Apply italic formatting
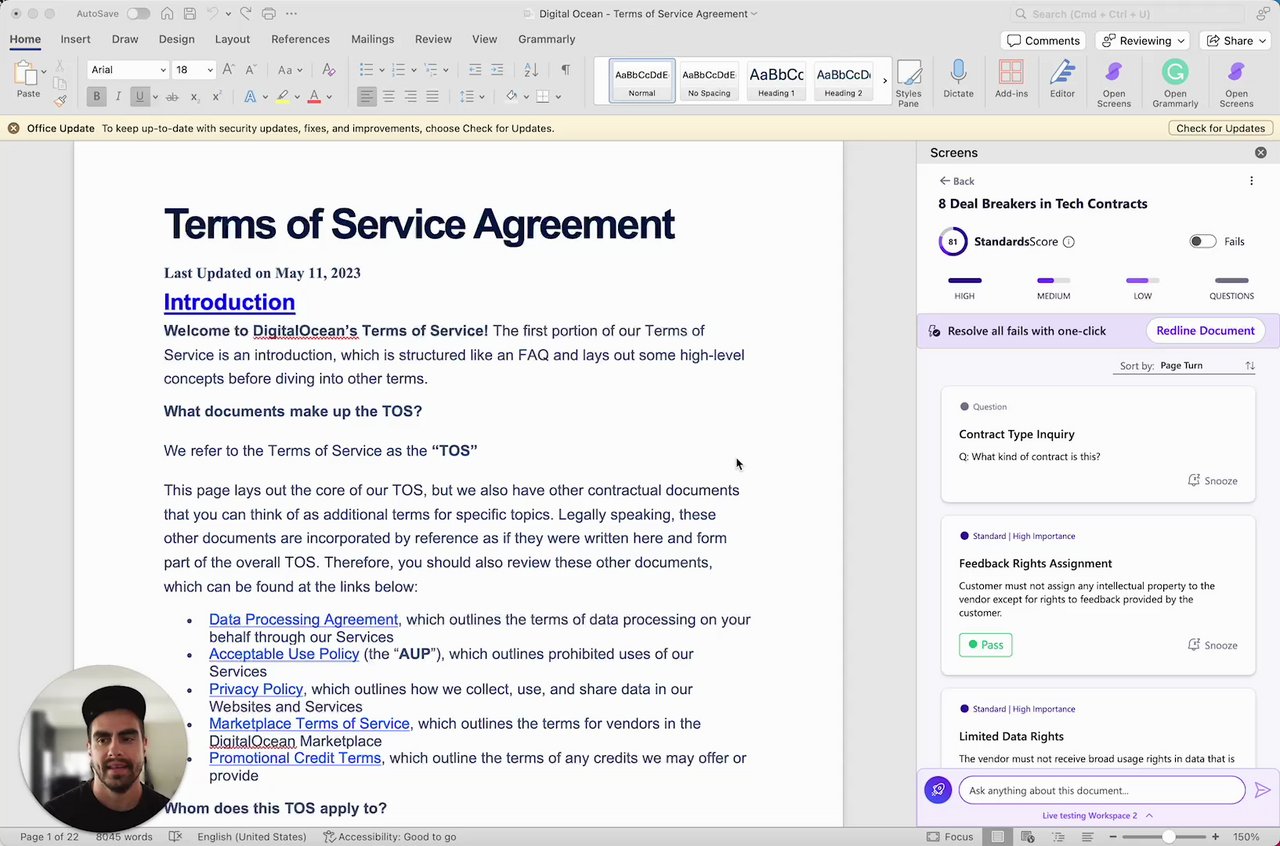The height and width of the screenshot is (846, 1280). click(x=118, y=97)
